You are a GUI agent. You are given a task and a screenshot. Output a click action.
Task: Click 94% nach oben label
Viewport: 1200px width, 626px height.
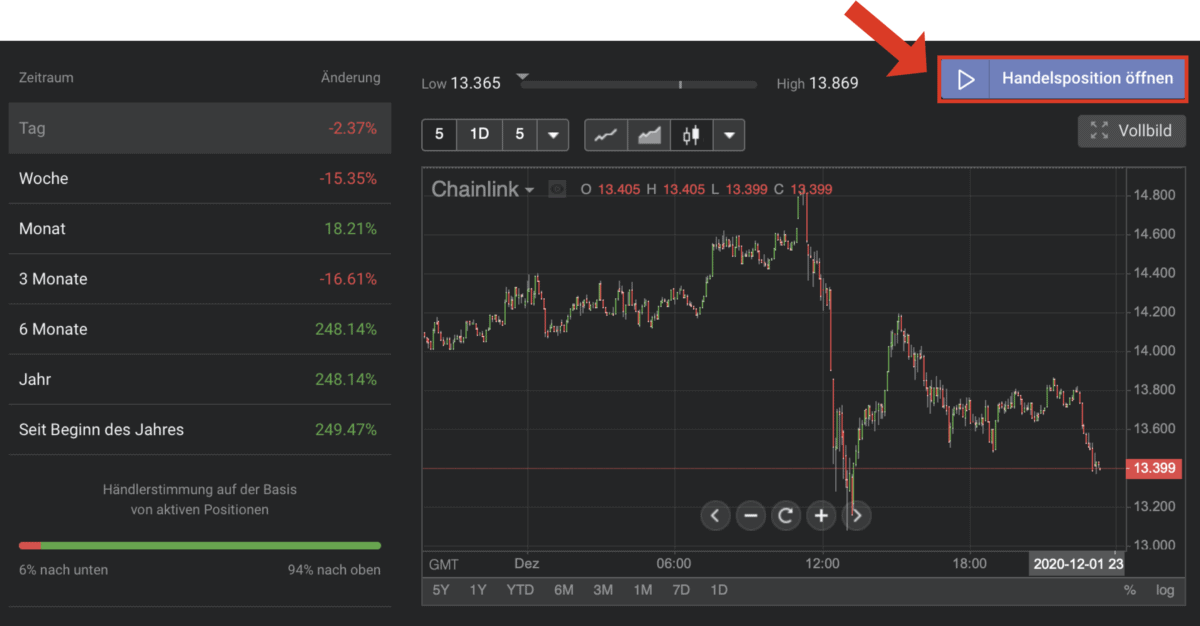334,570
